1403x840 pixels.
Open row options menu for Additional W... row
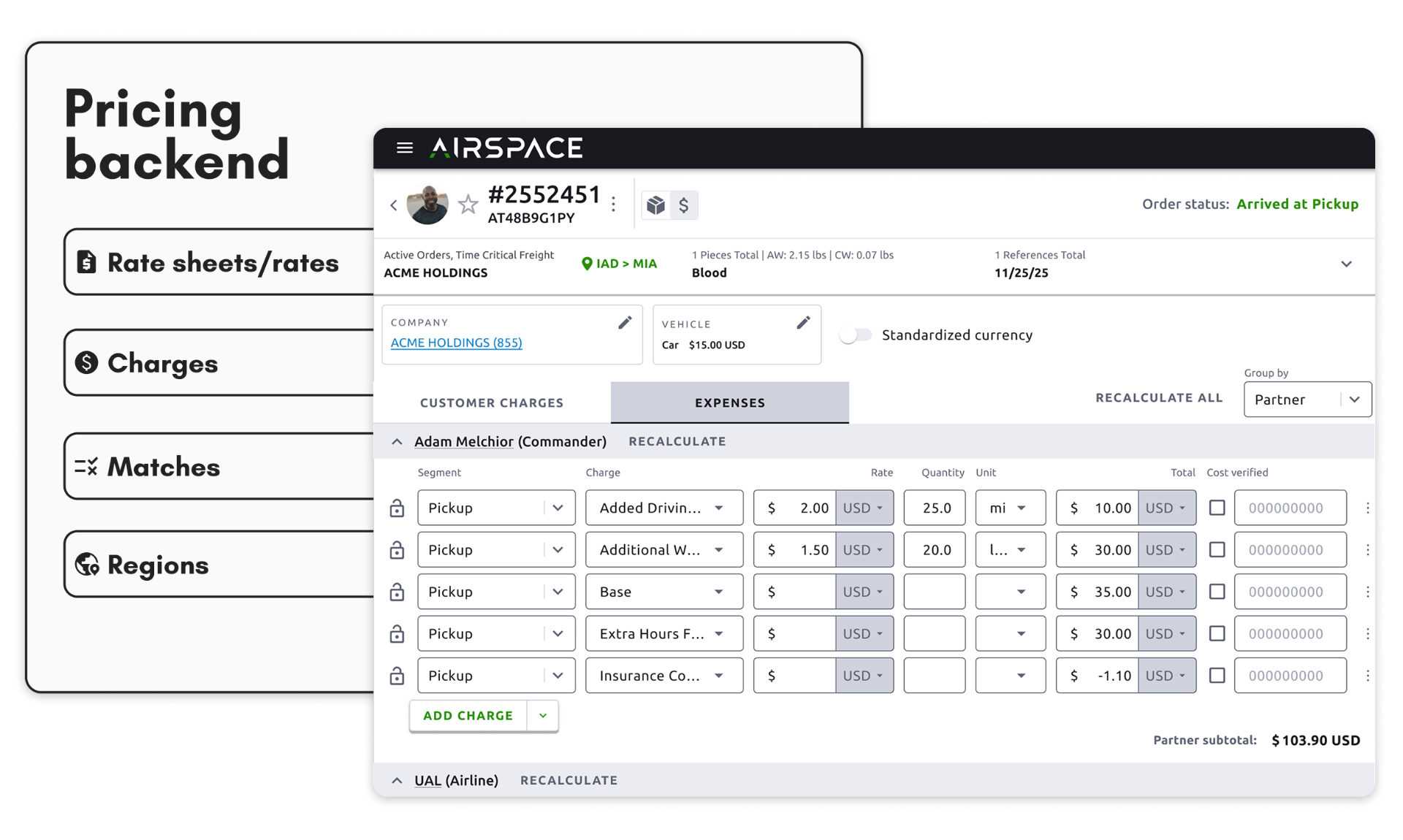1368,550
